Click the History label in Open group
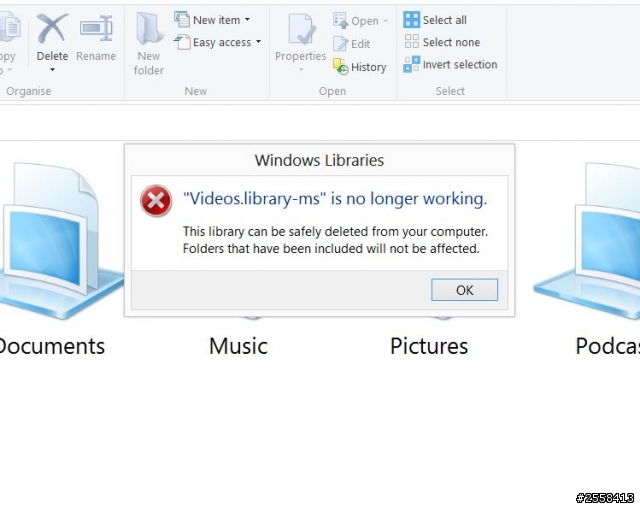640x506 pixels. coord(369,67)
